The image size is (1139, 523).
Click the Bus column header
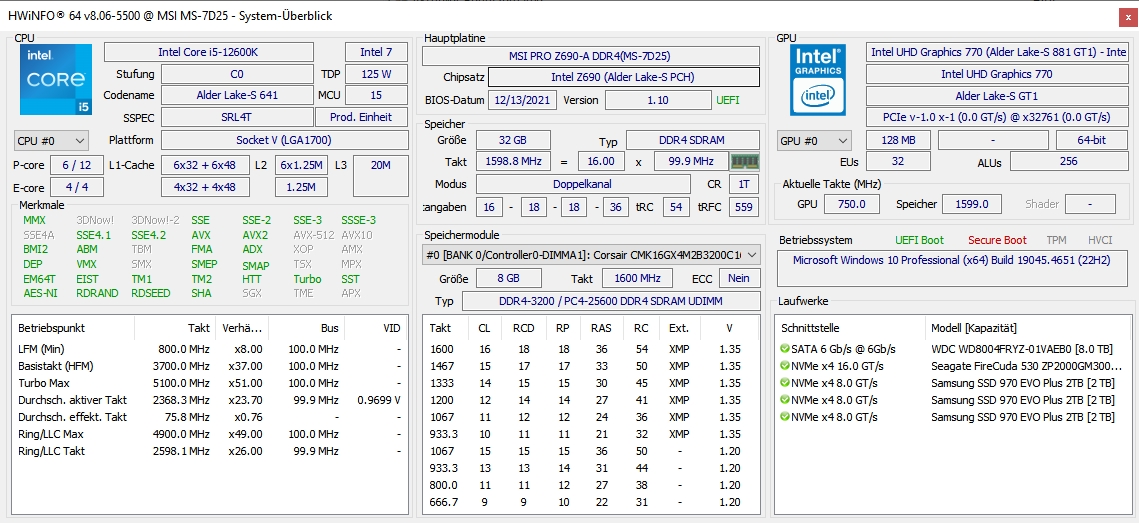point(306,328)
